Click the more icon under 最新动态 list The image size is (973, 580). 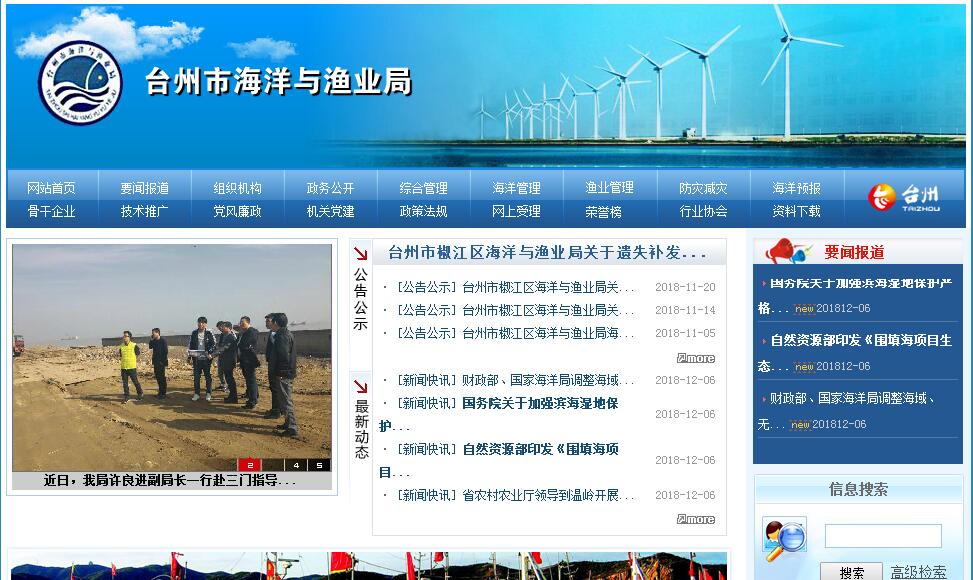pyautogui.click(x=695, y=519)
